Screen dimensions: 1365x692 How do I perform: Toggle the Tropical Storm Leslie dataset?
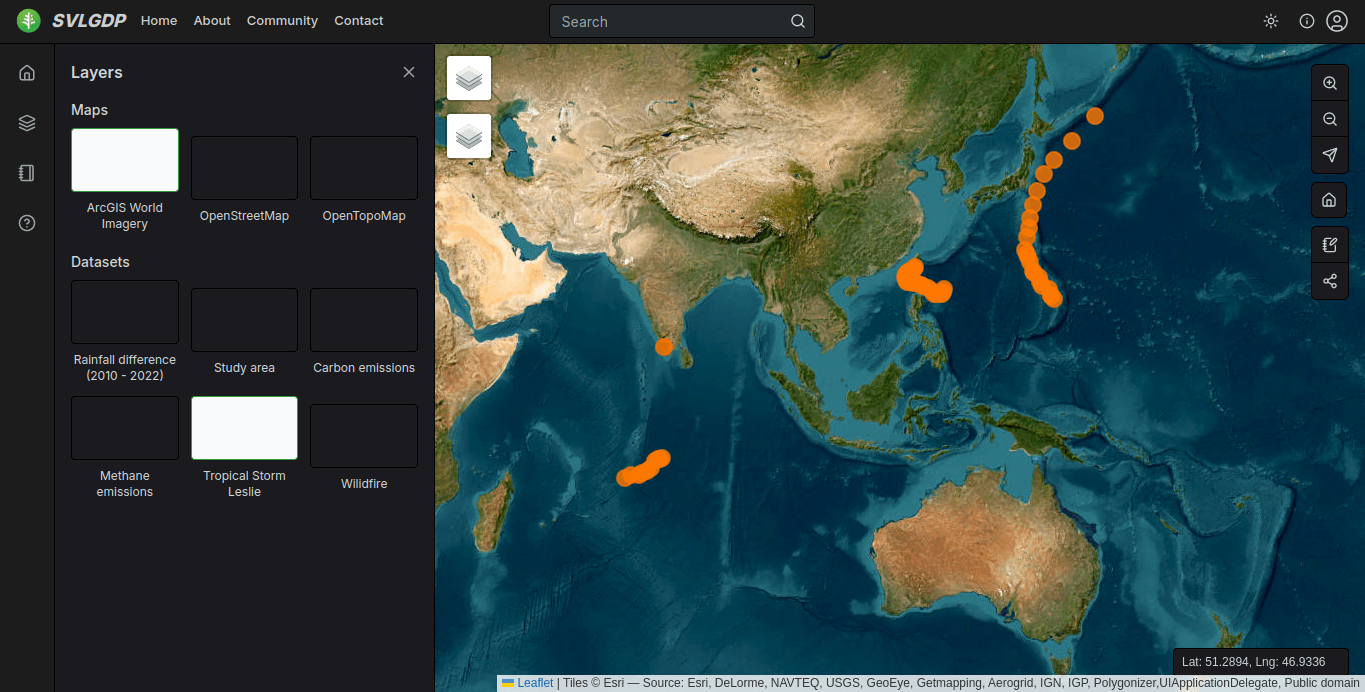point(244,428)
